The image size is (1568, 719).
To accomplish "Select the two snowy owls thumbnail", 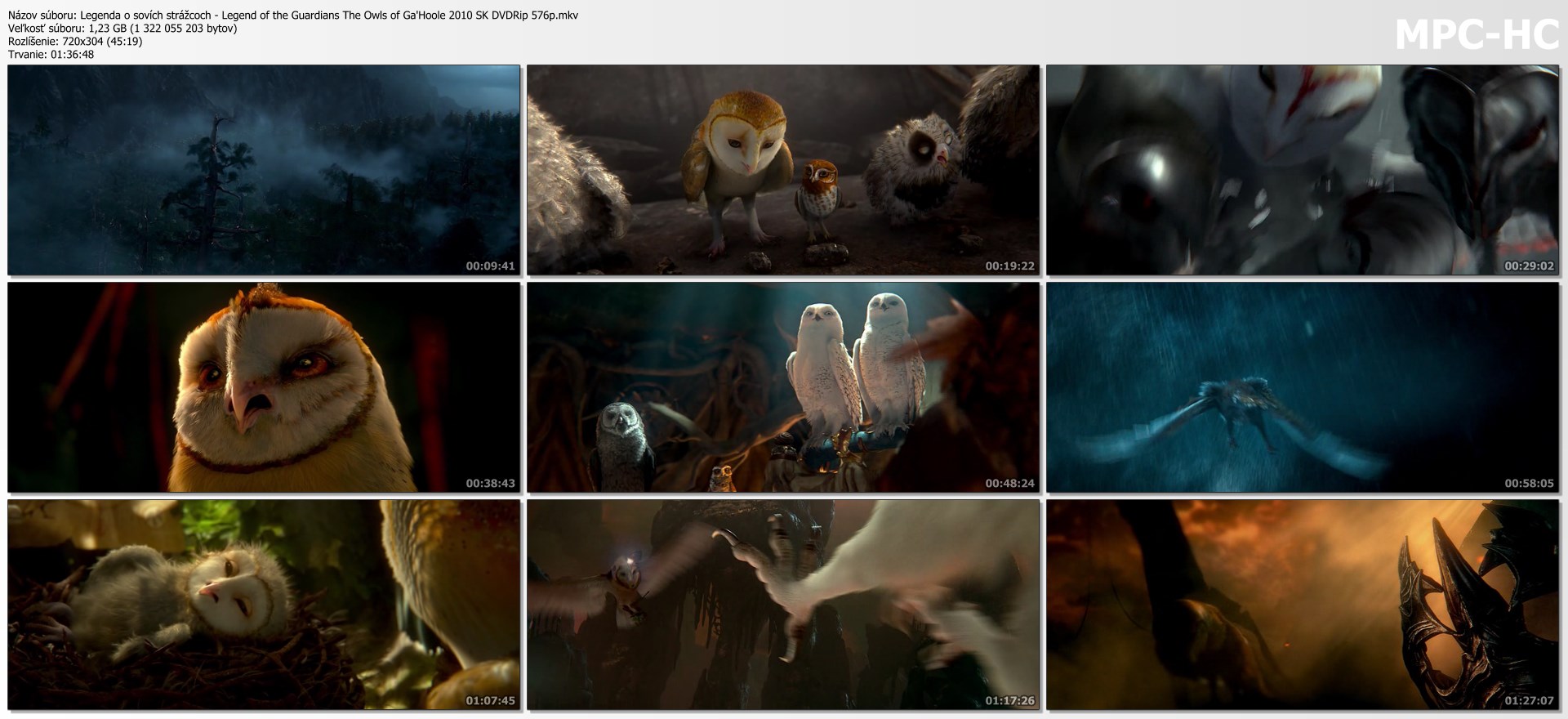I will [x=783, y=387].
